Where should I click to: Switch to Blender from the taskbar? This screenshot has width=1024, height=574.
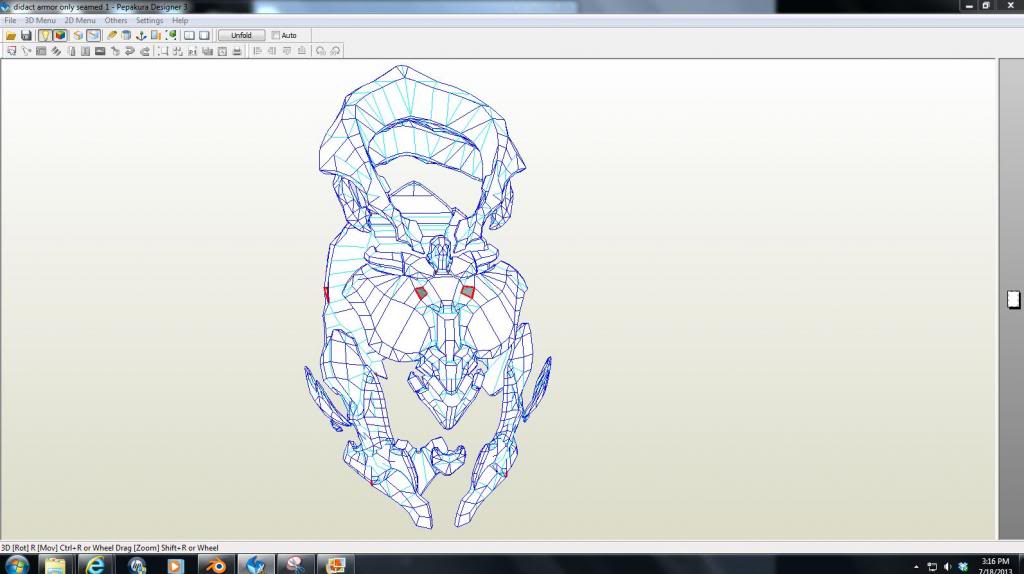pos(216,565)
